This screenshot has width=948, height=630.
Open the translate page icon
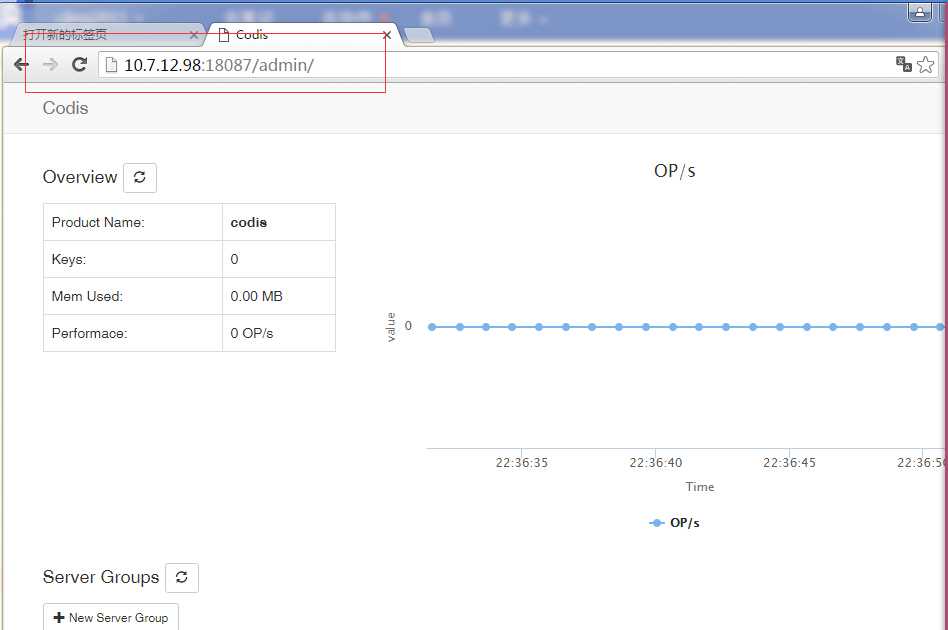pyautogui.click(x=903, y=64)
